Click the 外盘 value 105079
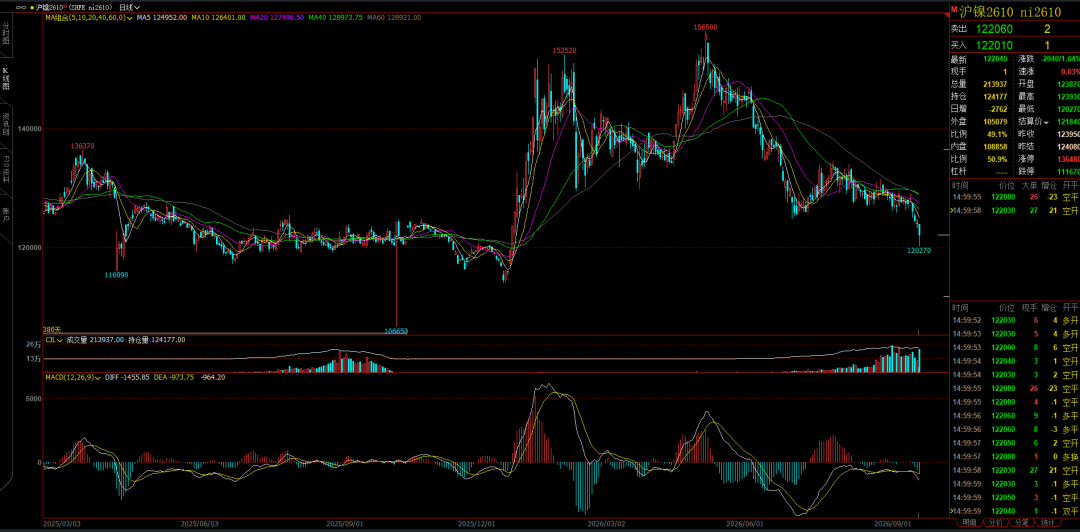The image size is (1080, 532). point(995,121)
